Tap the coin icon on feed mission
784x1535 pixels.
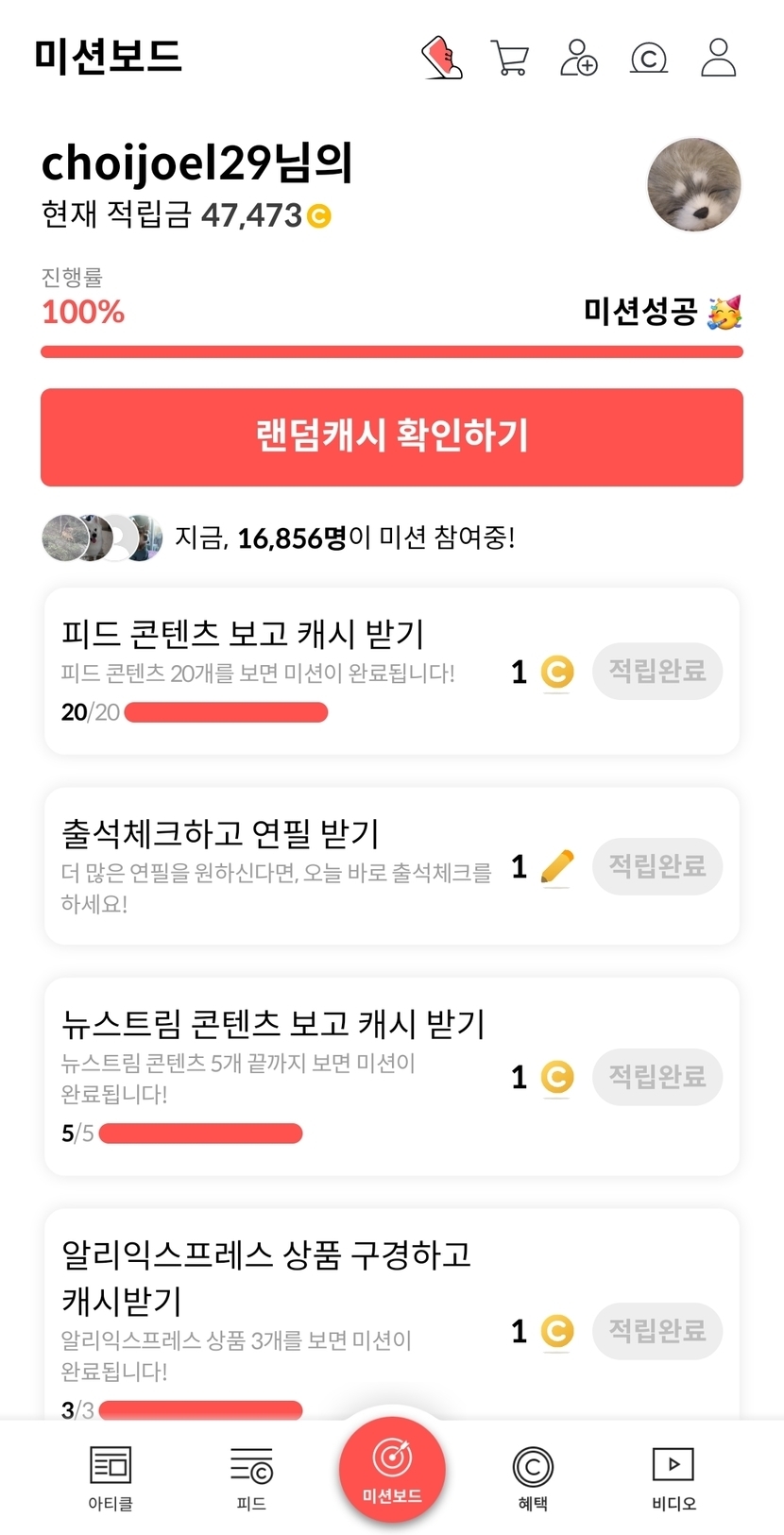[557, 672]
